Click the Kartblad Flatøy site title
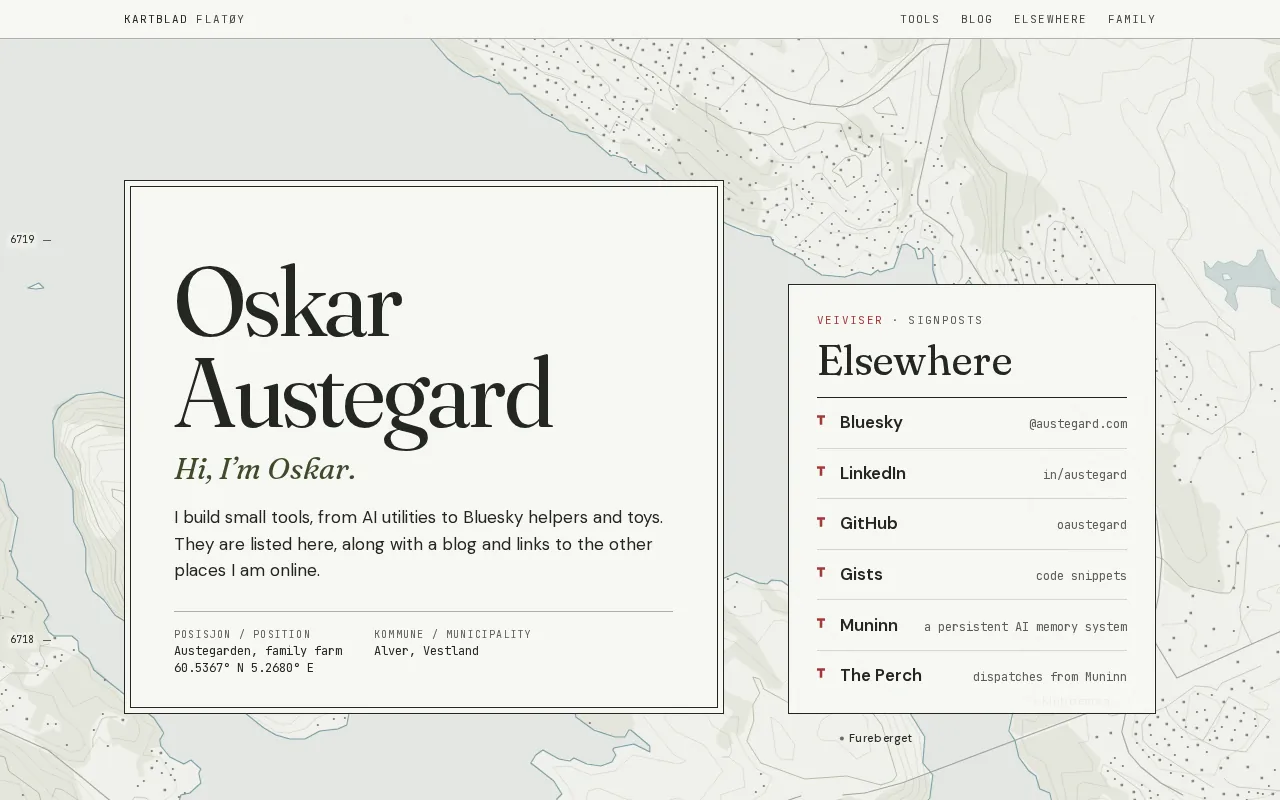This screenshot has width=1280, height=800. 184,19
